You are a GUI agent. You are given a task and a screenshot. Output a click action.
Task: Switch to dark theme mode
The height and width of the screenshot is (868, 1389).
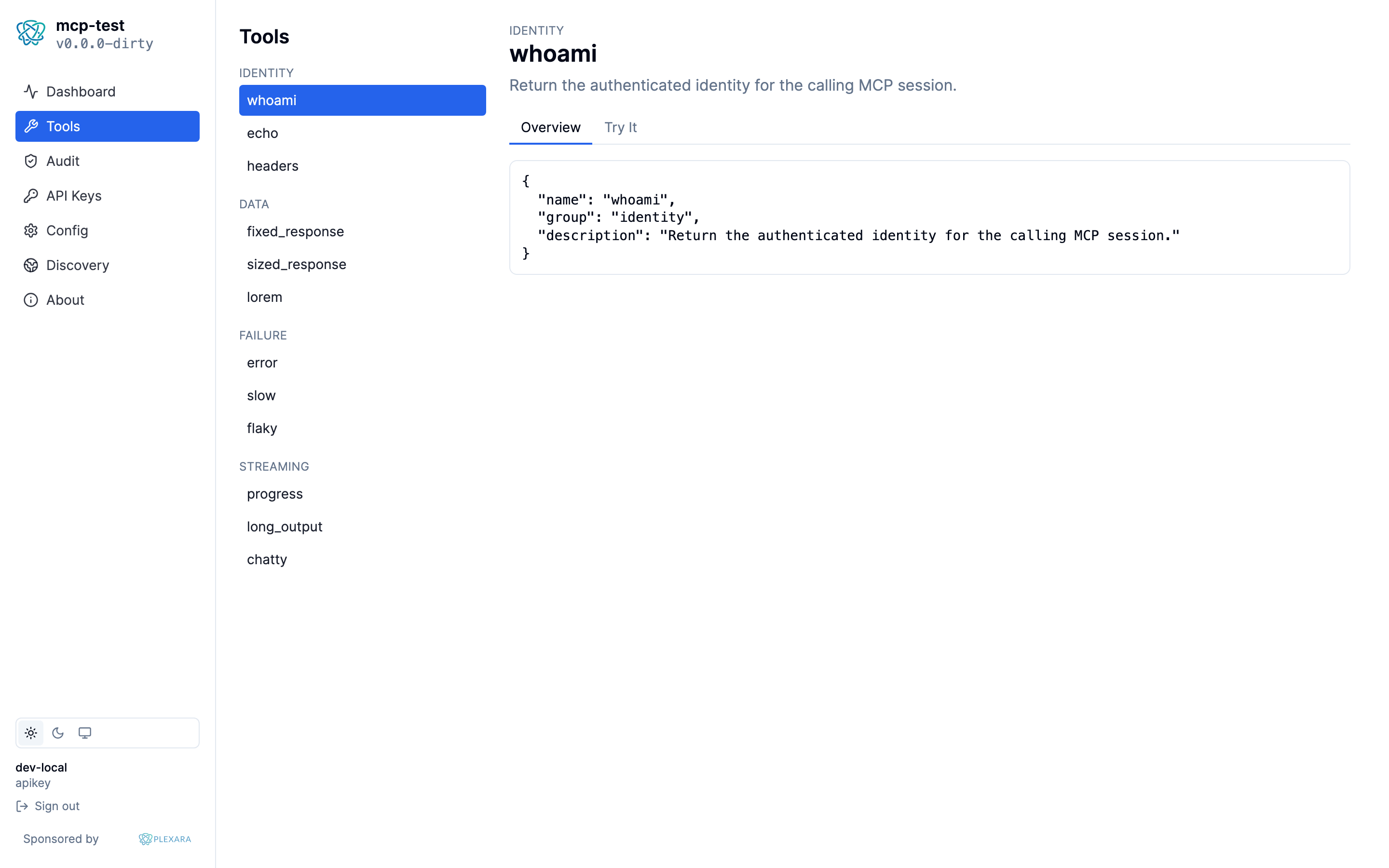click(x=57, y=732)
